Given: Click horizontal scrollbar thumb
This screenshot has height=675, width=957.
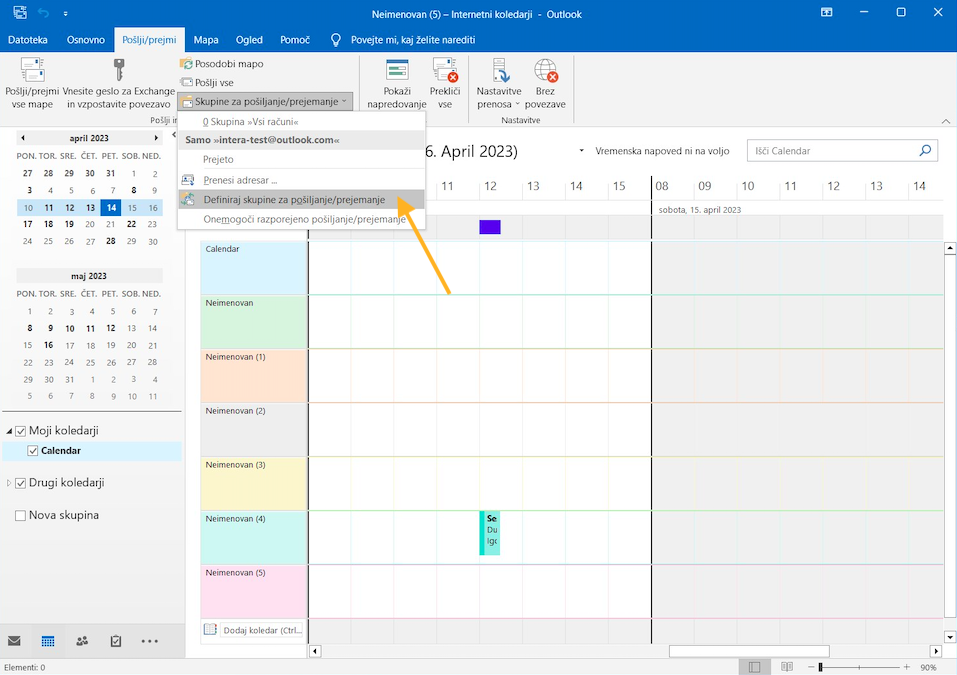Looking at the screenshot, I should 749,651.
